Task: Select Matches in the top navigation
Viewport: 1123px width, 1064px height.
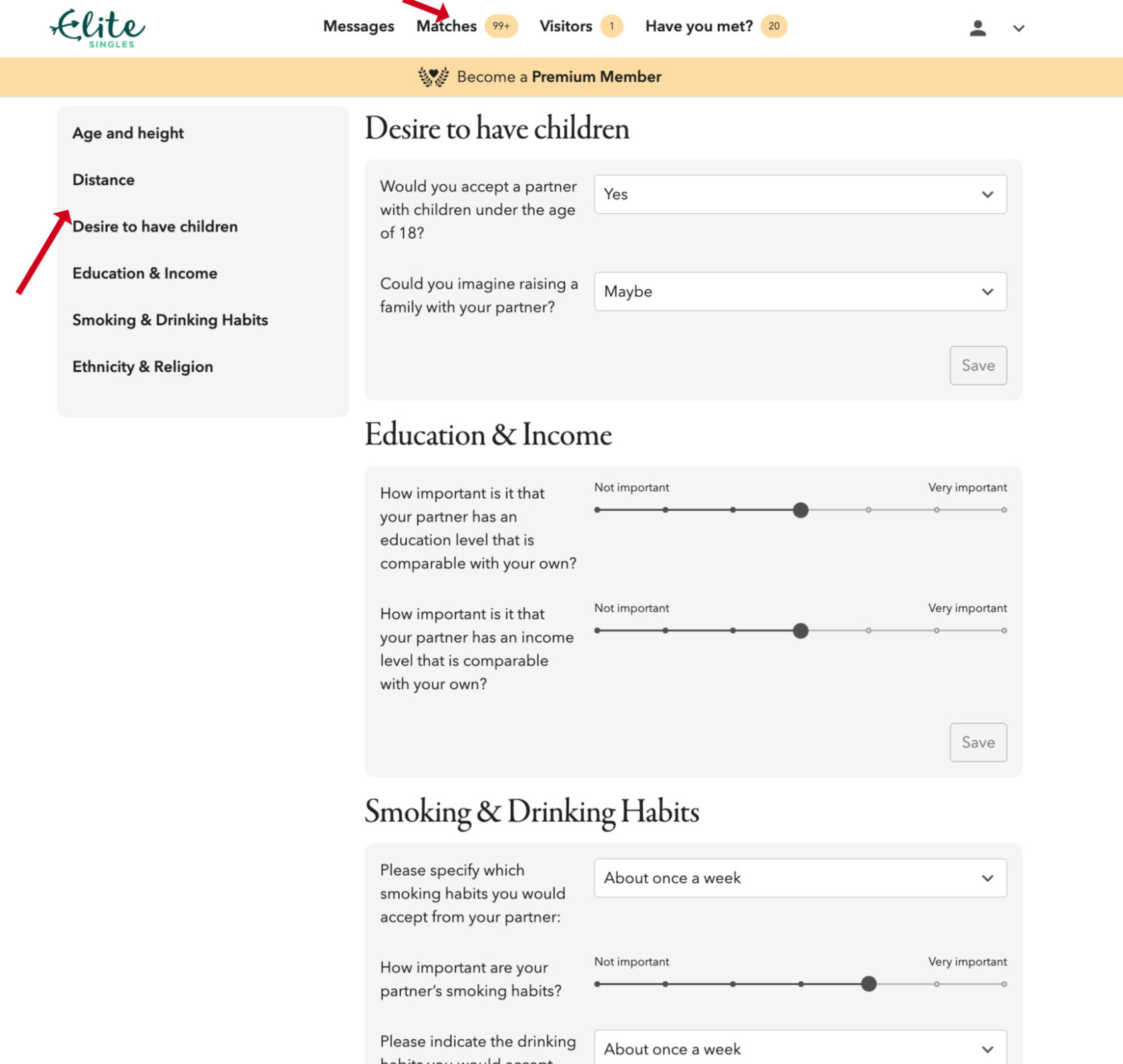Action: tap(446, 26)
